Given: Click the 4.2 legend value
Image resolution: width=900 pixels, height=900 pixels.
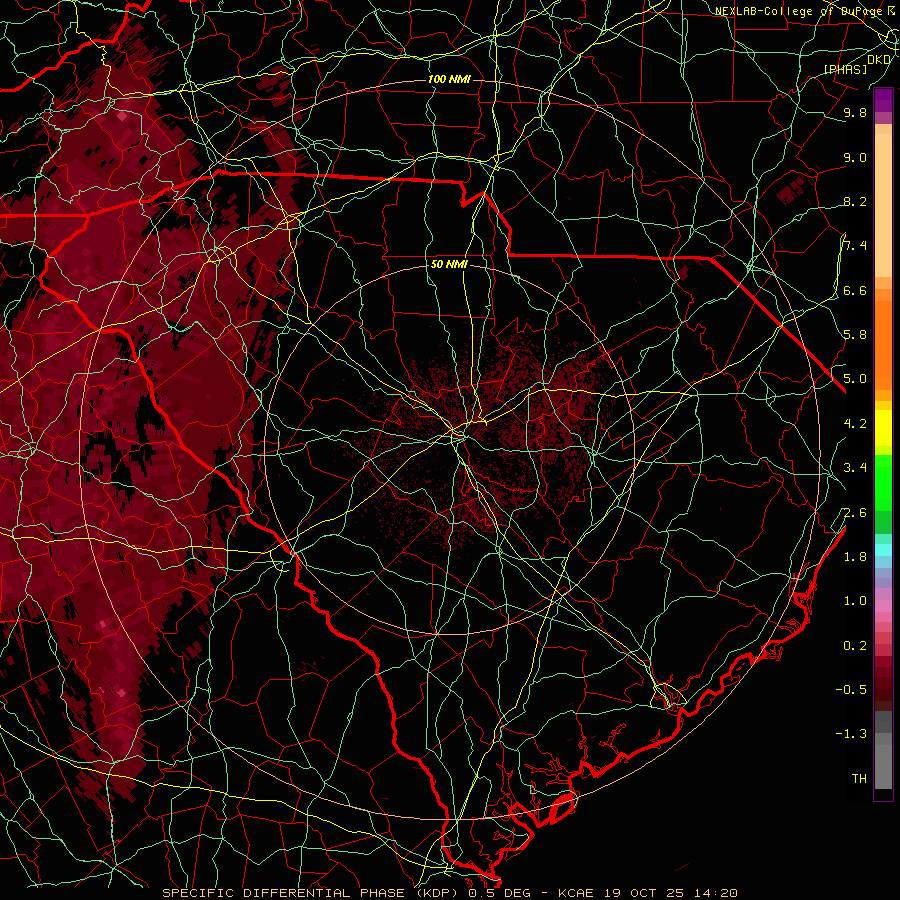Looking at the screenshot, I should click(855, 423).
